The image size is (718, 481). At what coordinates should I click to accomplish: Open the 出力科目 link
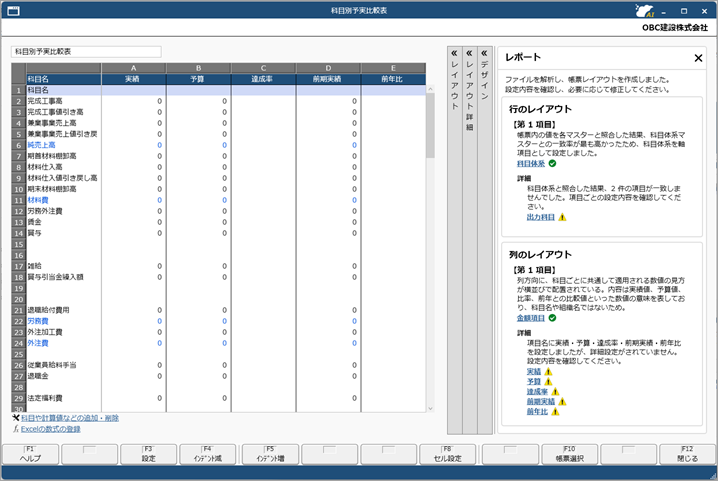pyautogui.click(x=540, y=217)
